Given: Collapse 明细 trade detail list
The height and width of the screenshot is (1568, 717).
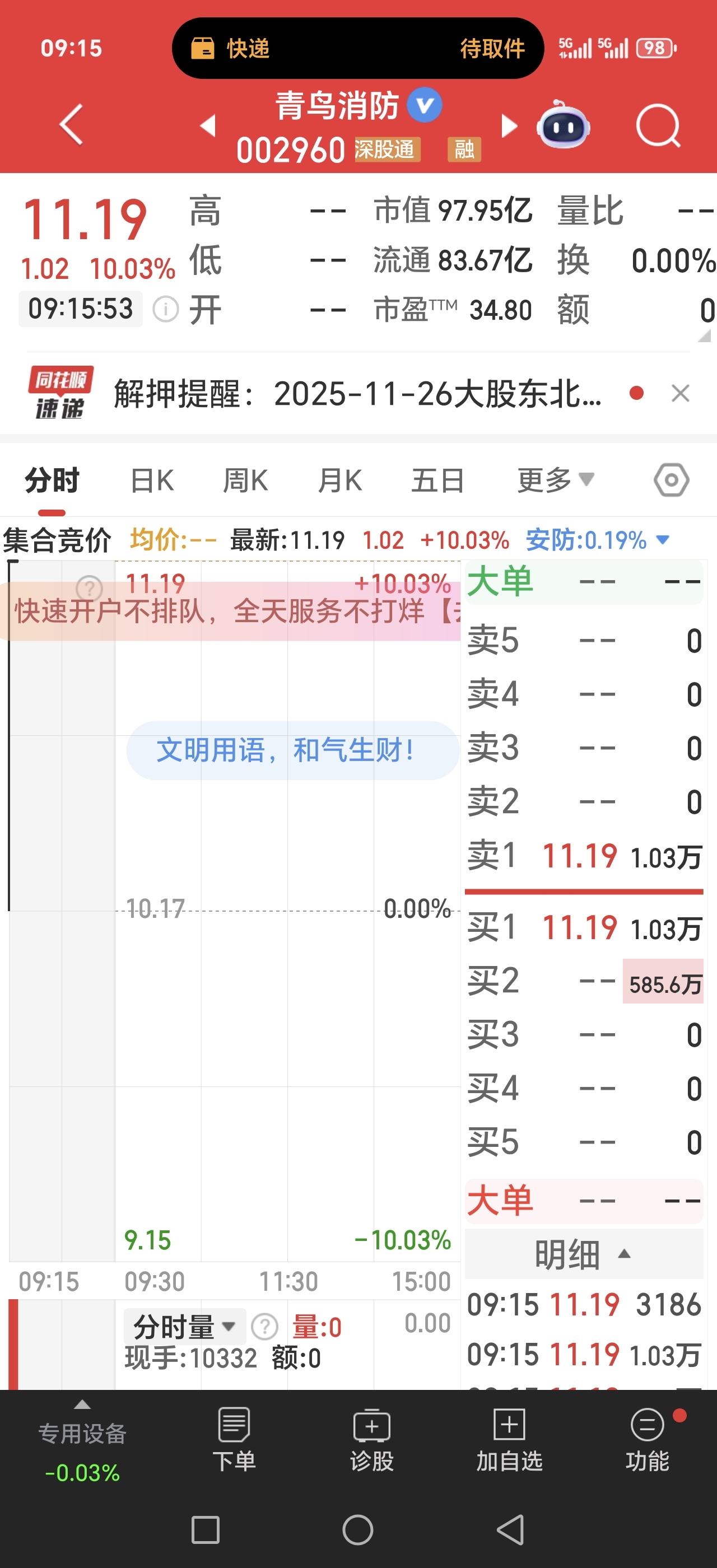Looking at the screenshot, I should pyautogui.click(x=584, y=1254).
